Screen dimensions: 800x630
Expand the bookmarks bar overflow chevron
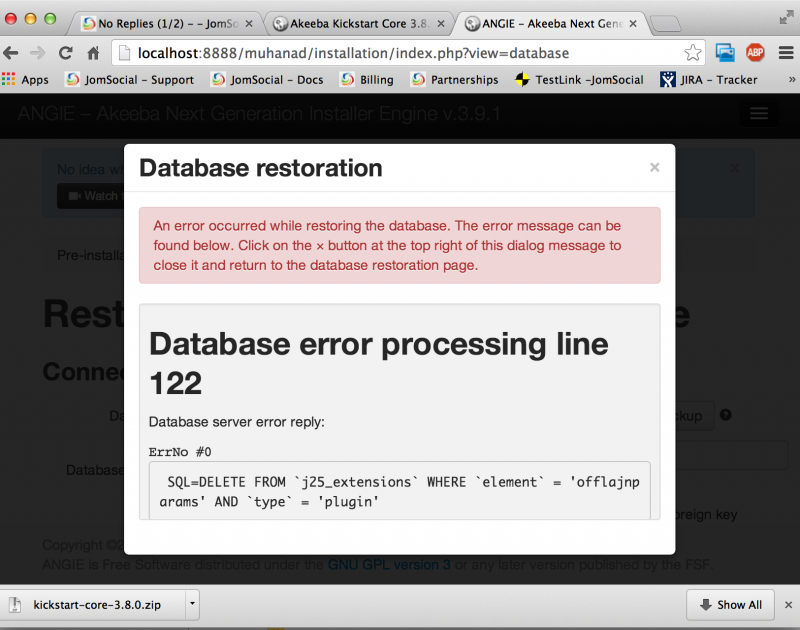792,80
